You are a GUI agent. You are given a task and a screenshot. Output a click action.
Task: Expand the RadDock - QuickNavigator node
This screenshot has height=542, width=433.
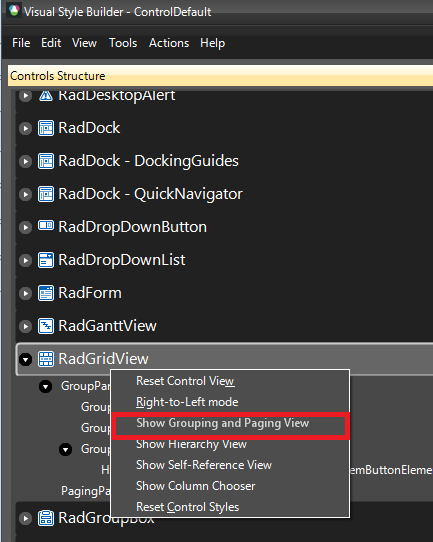[x=26, y=195]
